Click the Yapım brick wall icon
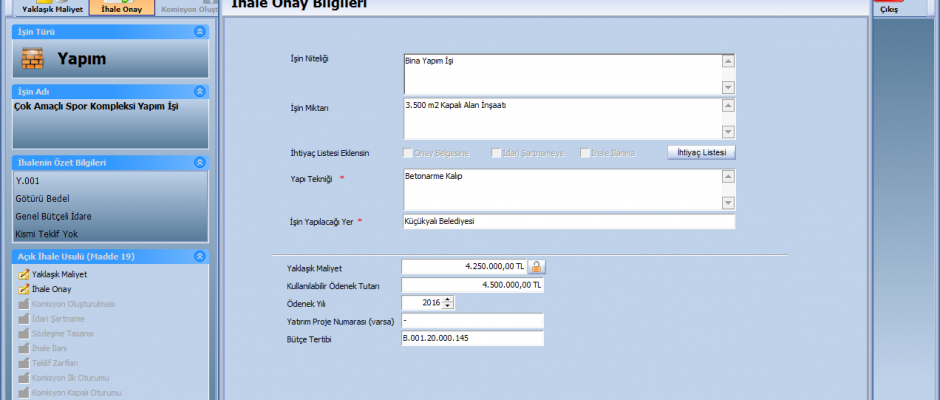The height and width of the screenshot is (400, 940). (33, 59)
